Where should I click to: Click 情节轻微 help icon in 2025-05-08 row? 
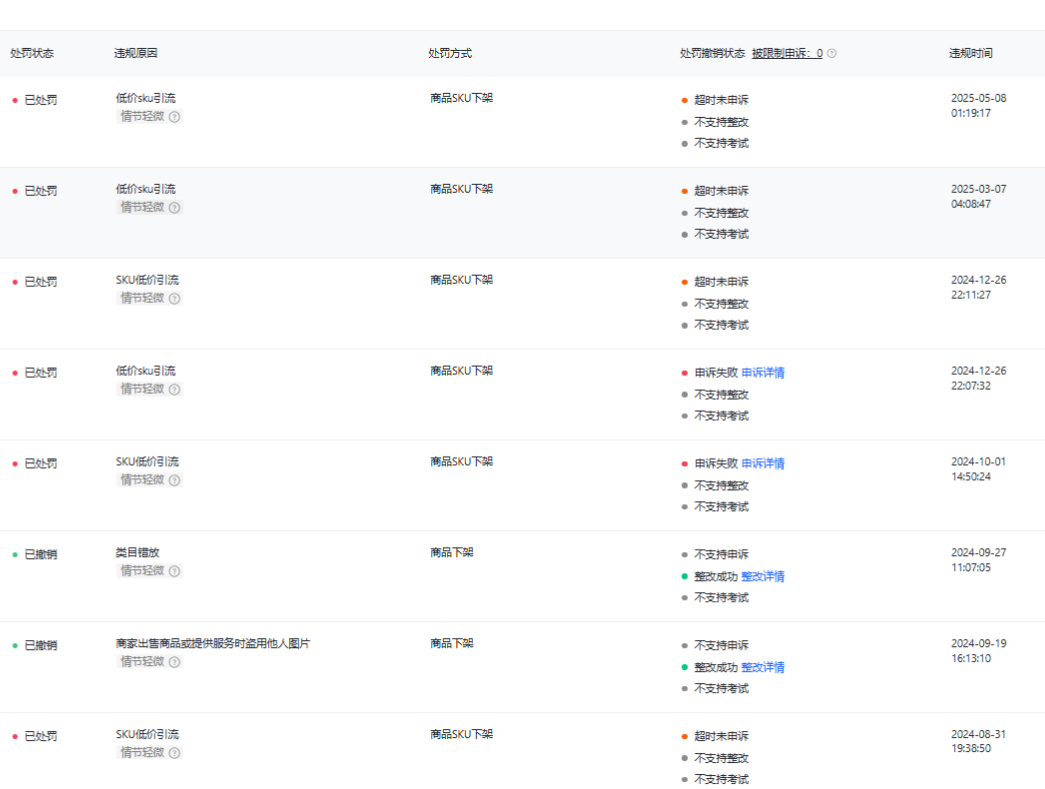click(174, 117)
